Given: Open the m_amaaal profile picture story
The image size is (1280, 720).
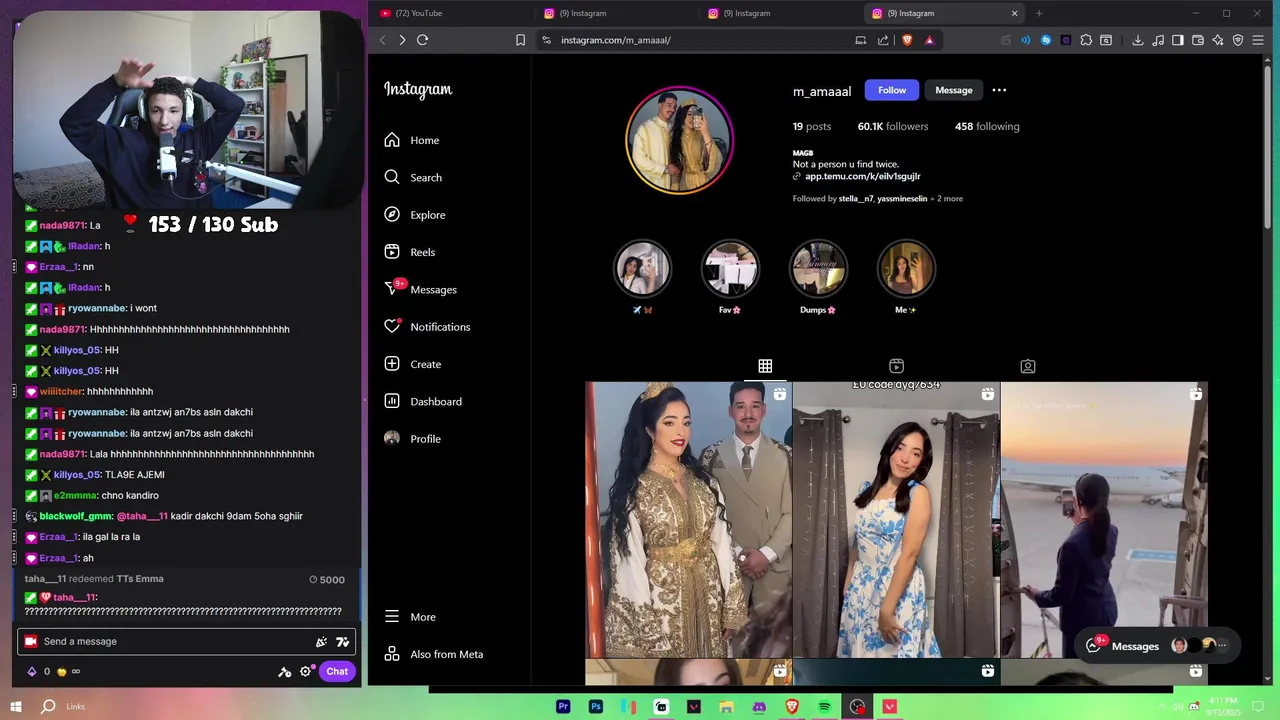Looking at the screenshot, I should 679,140.
